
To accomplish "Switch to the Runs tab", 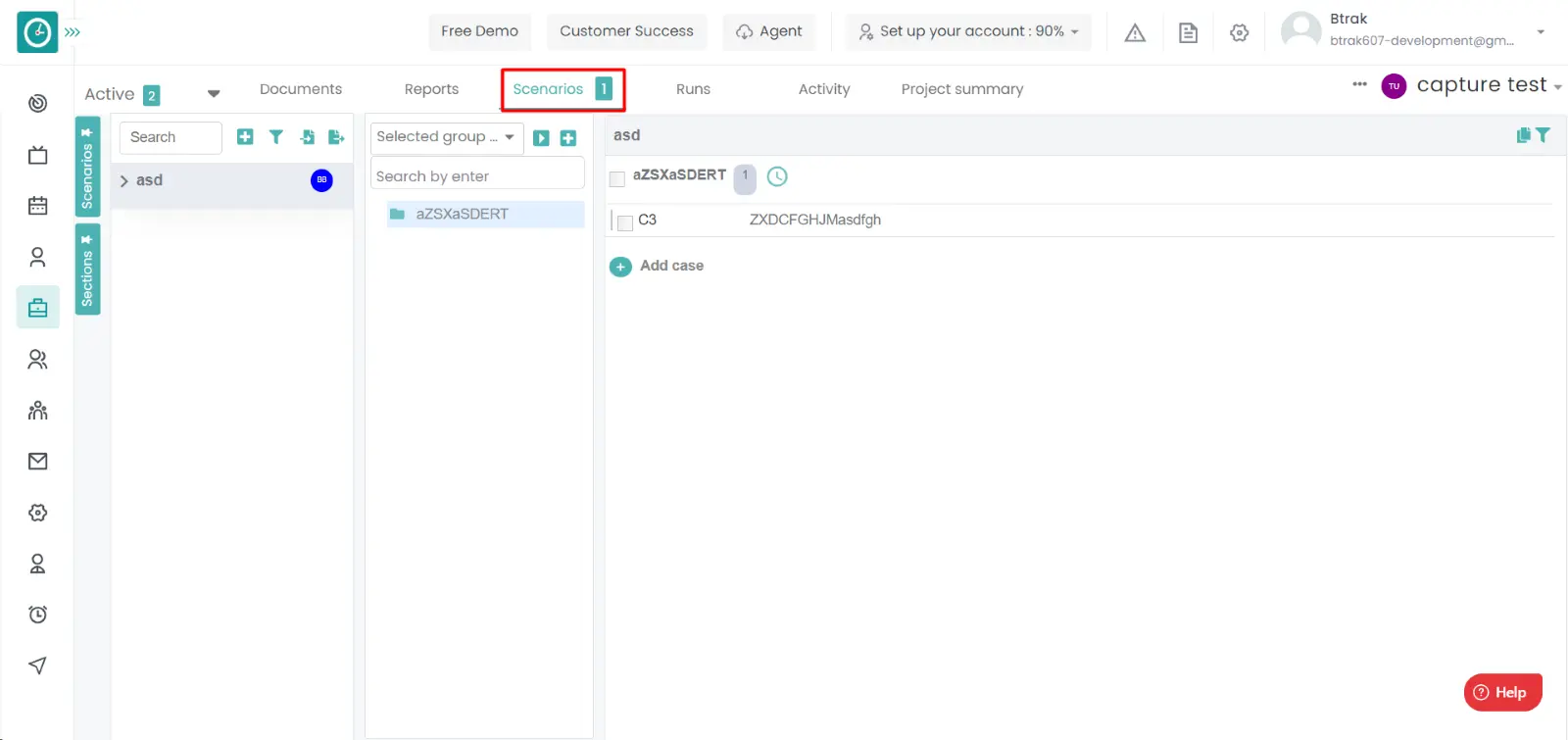I will (693, 89).
